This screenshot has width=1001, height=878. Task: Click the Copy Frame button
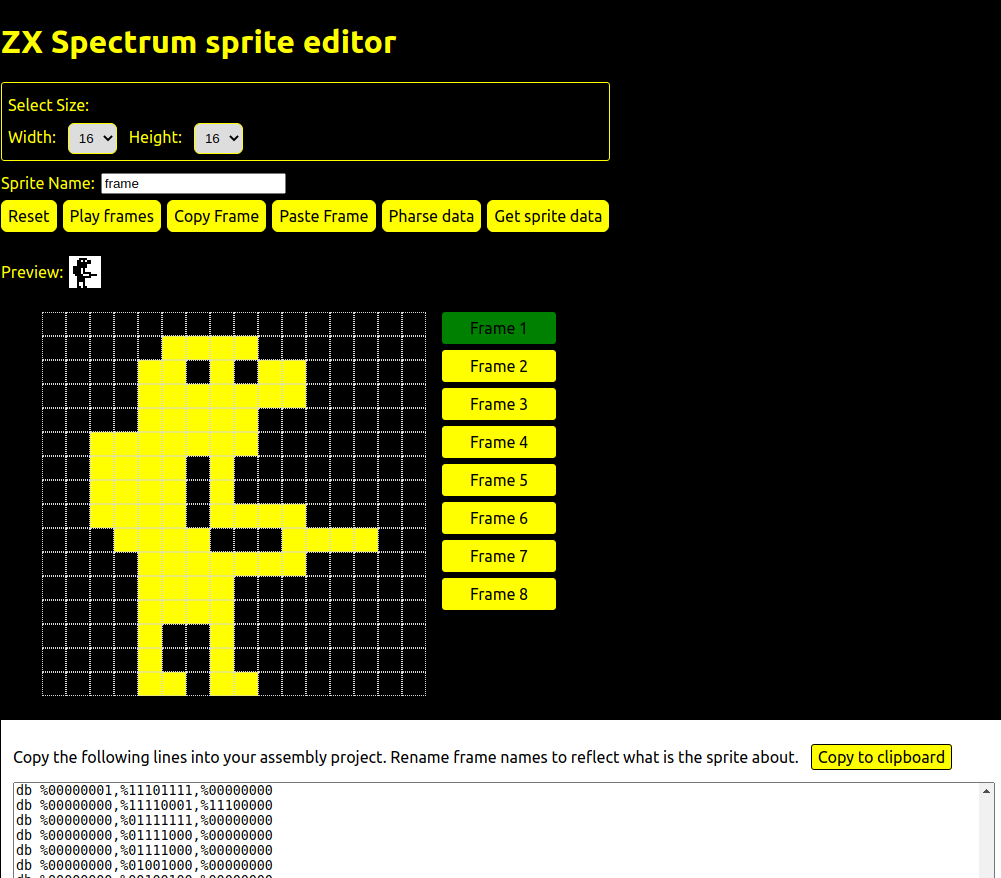[216, 216]
